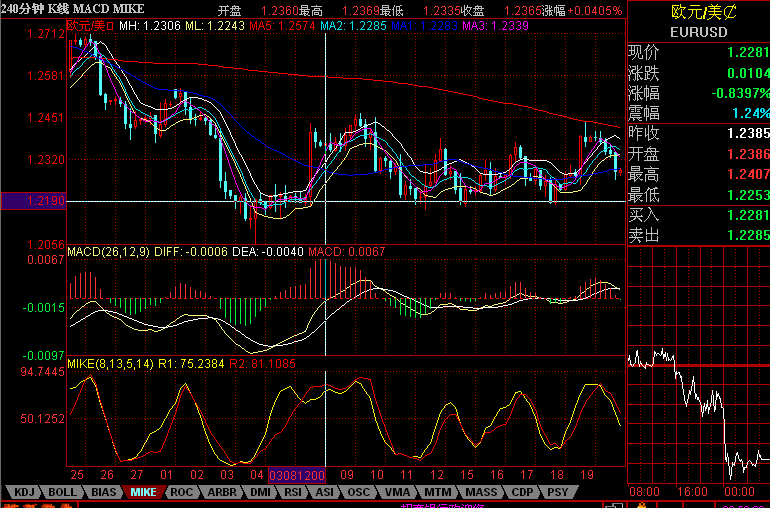Switch to the ROC indicator tab
The width and height of the screenshot is (770, 508).
(x=182, y=492)
